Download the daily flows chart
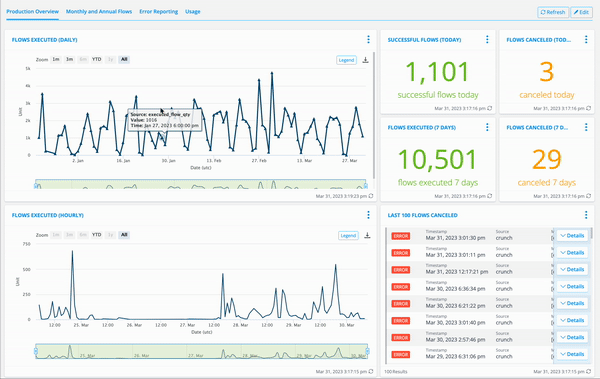This screenshot has width=600, height=379. pos(365,60)
